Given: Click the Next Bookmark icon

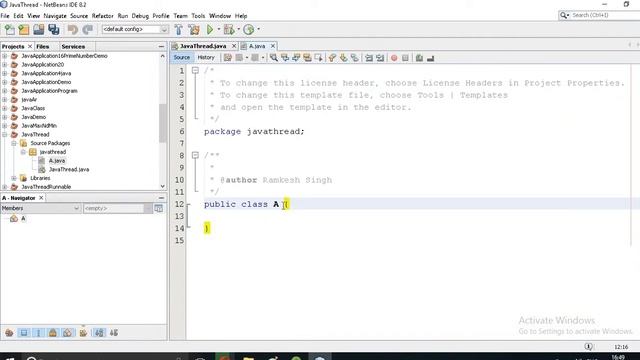Looking at the screenshot, I should (343, 58).
